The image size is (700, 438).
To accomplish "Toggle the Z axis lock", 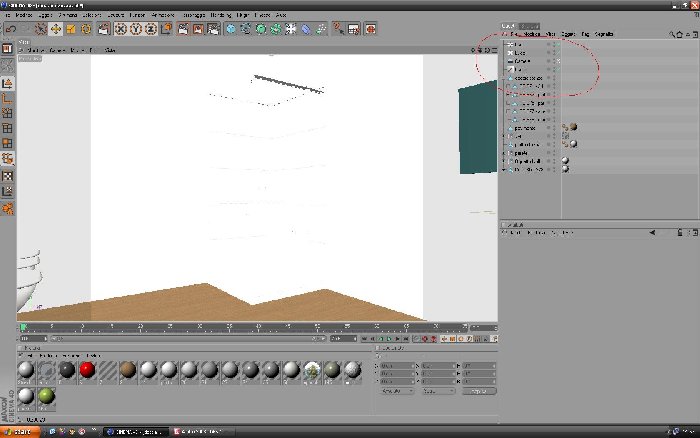I will click(x=151, y=29).
